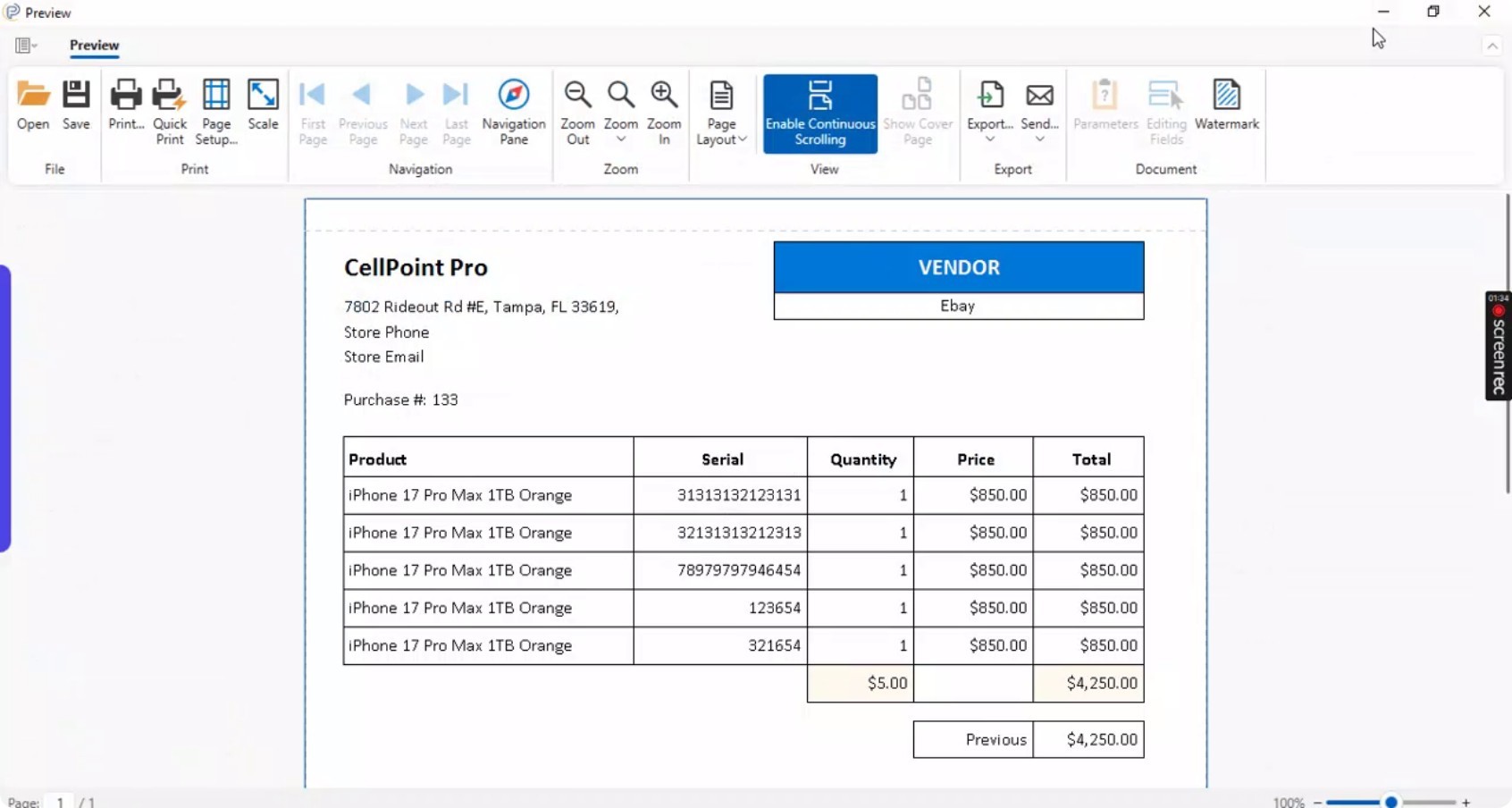Open Page Setup options
Image resolution: width=1512 pixels, height=808 pixels.
click(216, 113)
